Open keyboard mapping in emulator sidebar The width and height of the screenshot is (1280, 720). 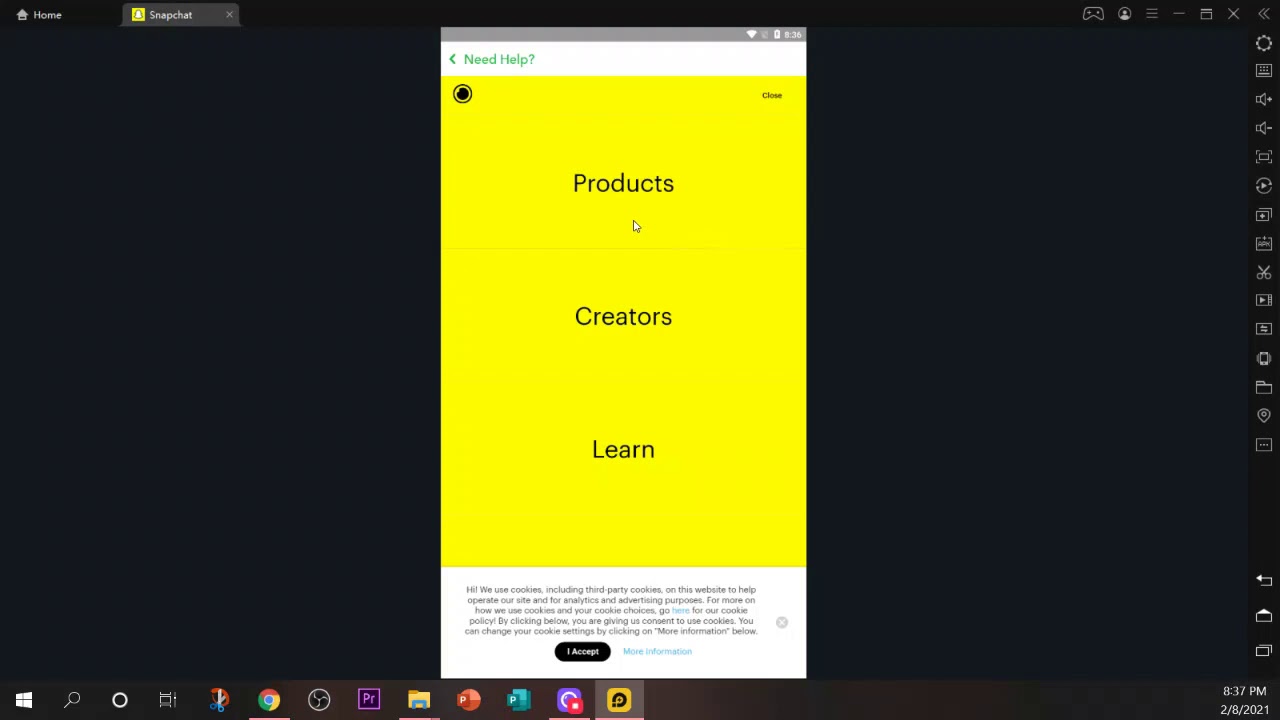click(x=1264, y=70)
